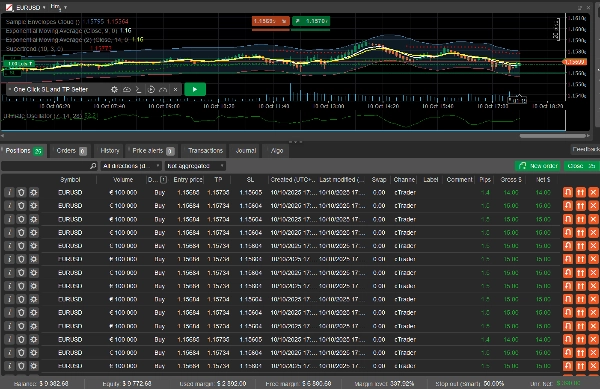Click the Feedback button
The height and width of the screenshot is (389, 600).
point(585,150)
